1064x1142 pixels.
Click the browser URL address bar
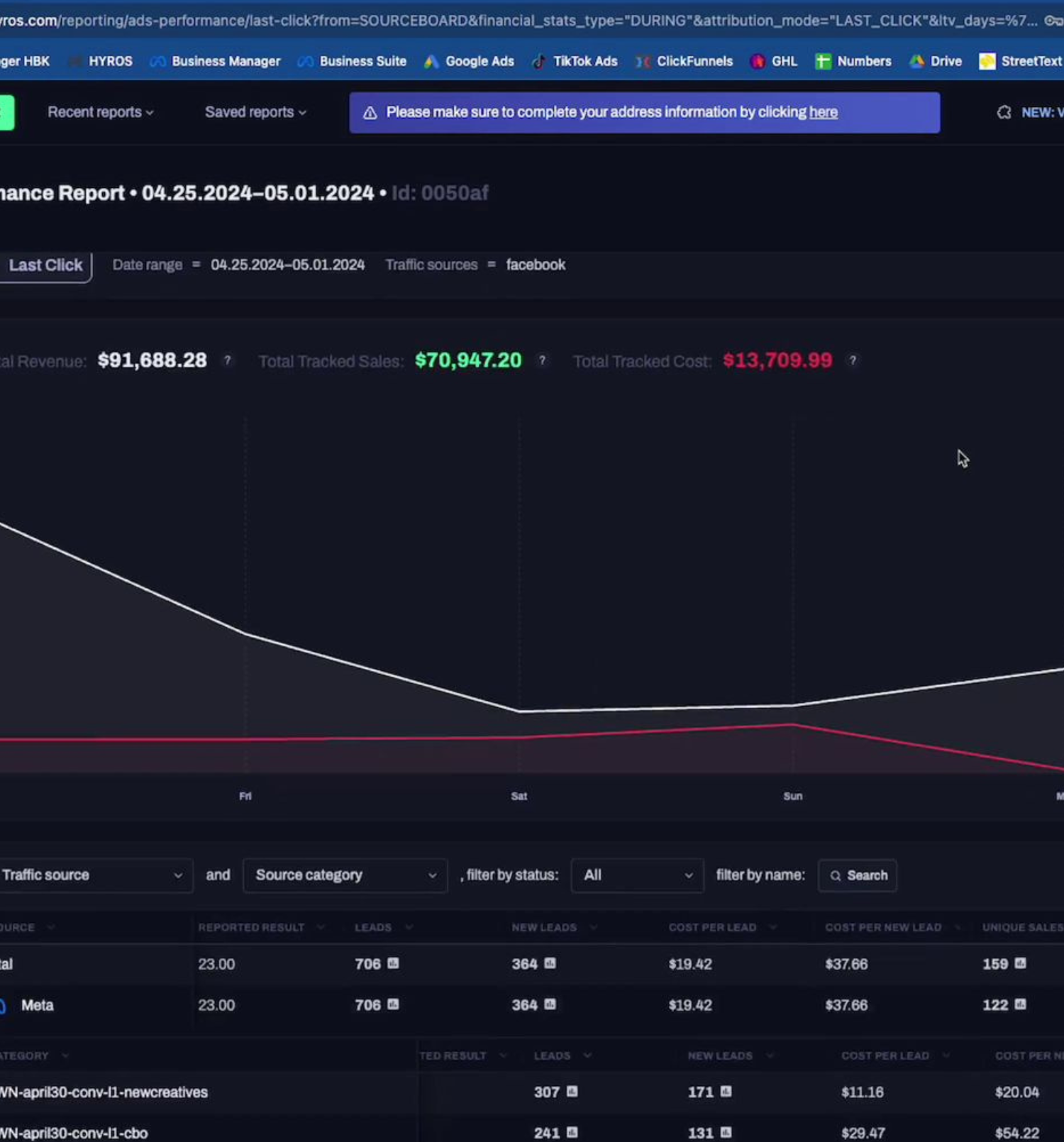[518, 21]
